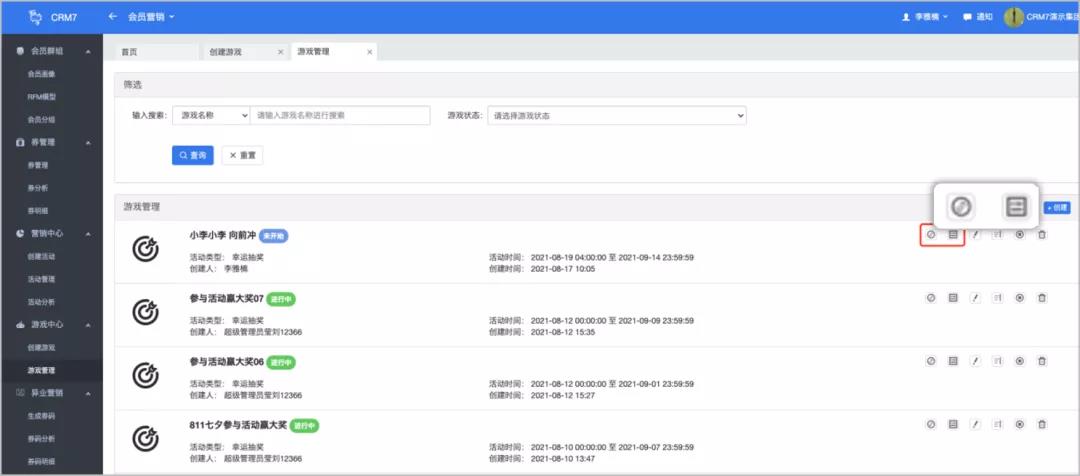This screenshot has height=476, width=1080.
Task: Click the target icon of 小李小李 向前冲
Action: tap(145, 249)
